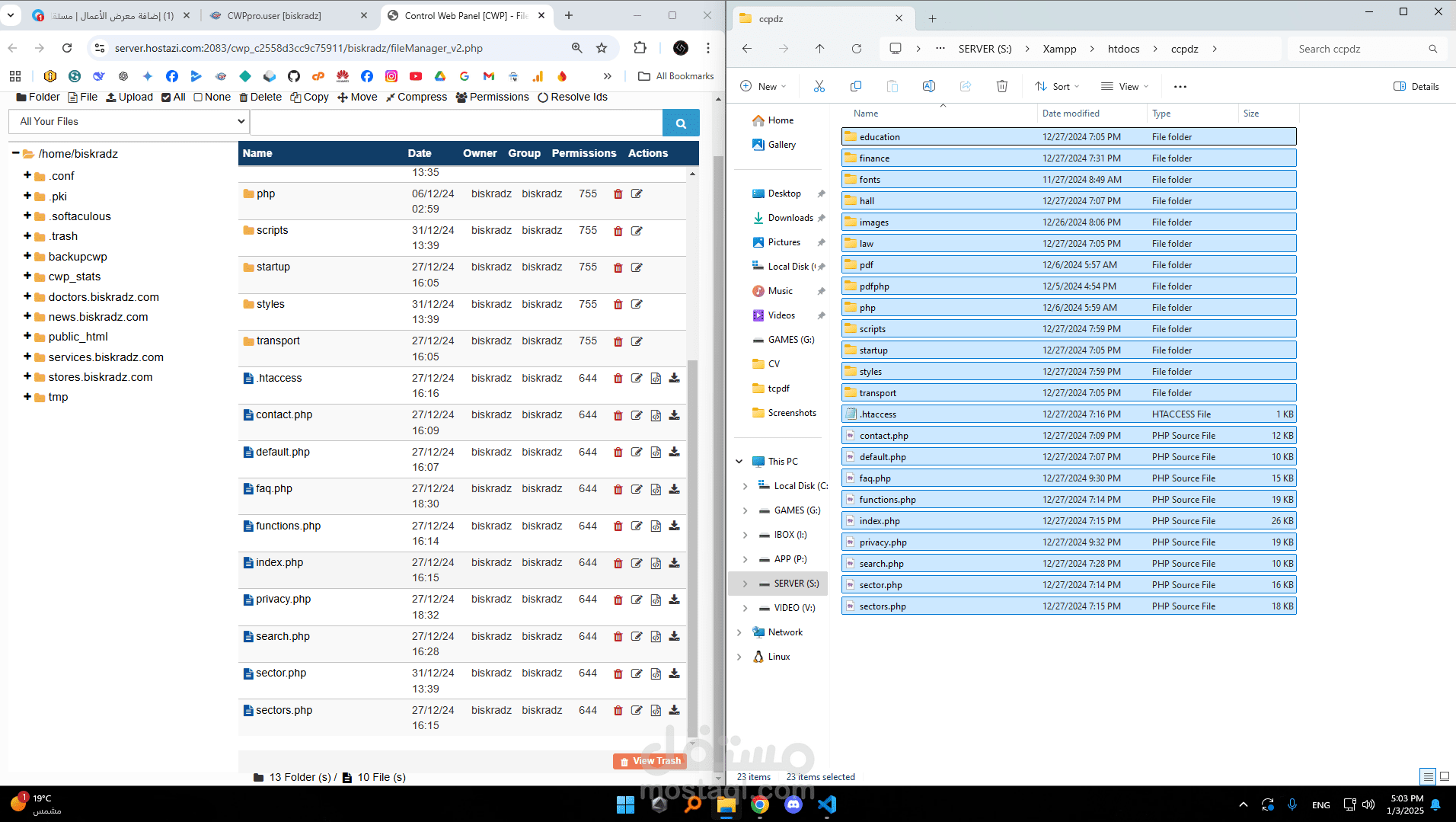Click the blue search button in file manager

[681, 123]
